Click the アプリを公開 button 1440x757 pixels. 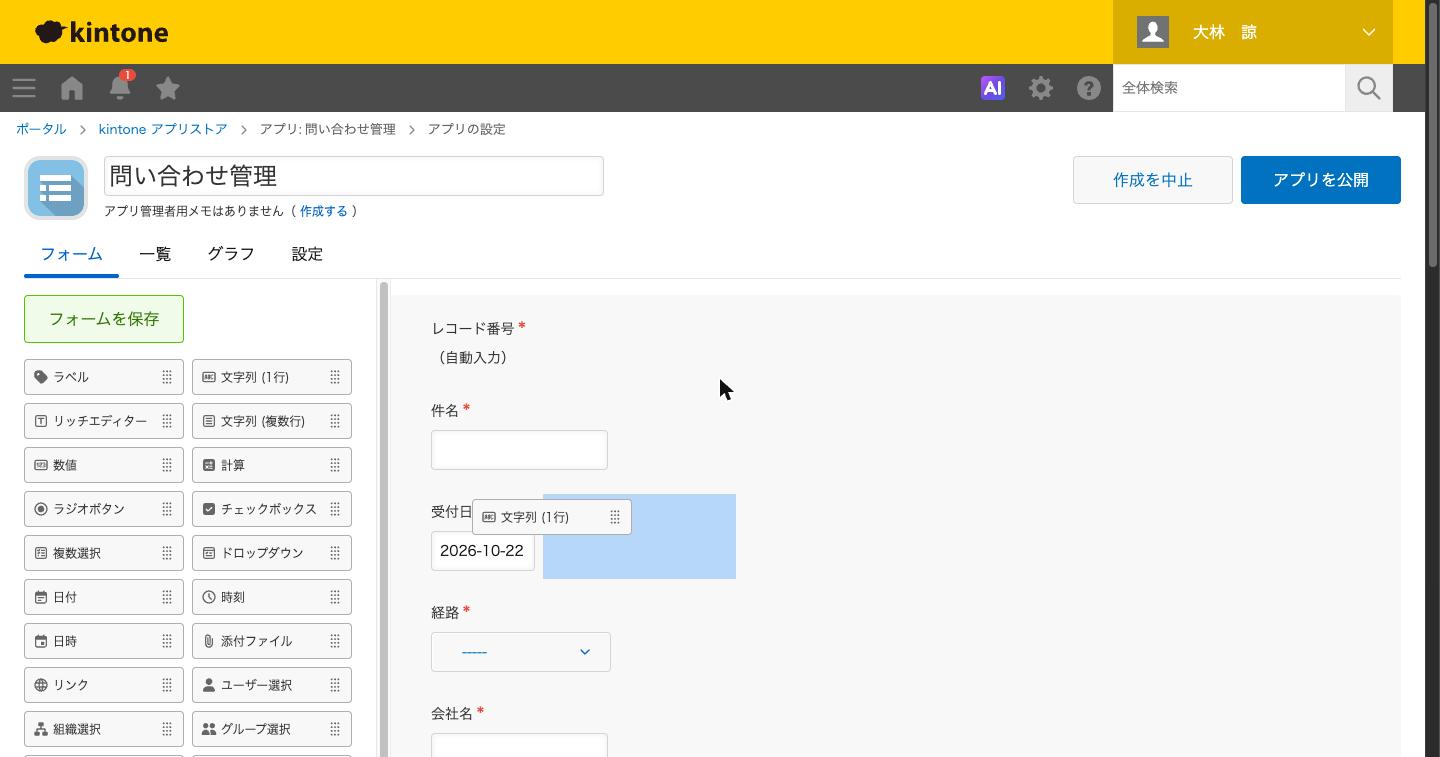tap(1321, 180)
